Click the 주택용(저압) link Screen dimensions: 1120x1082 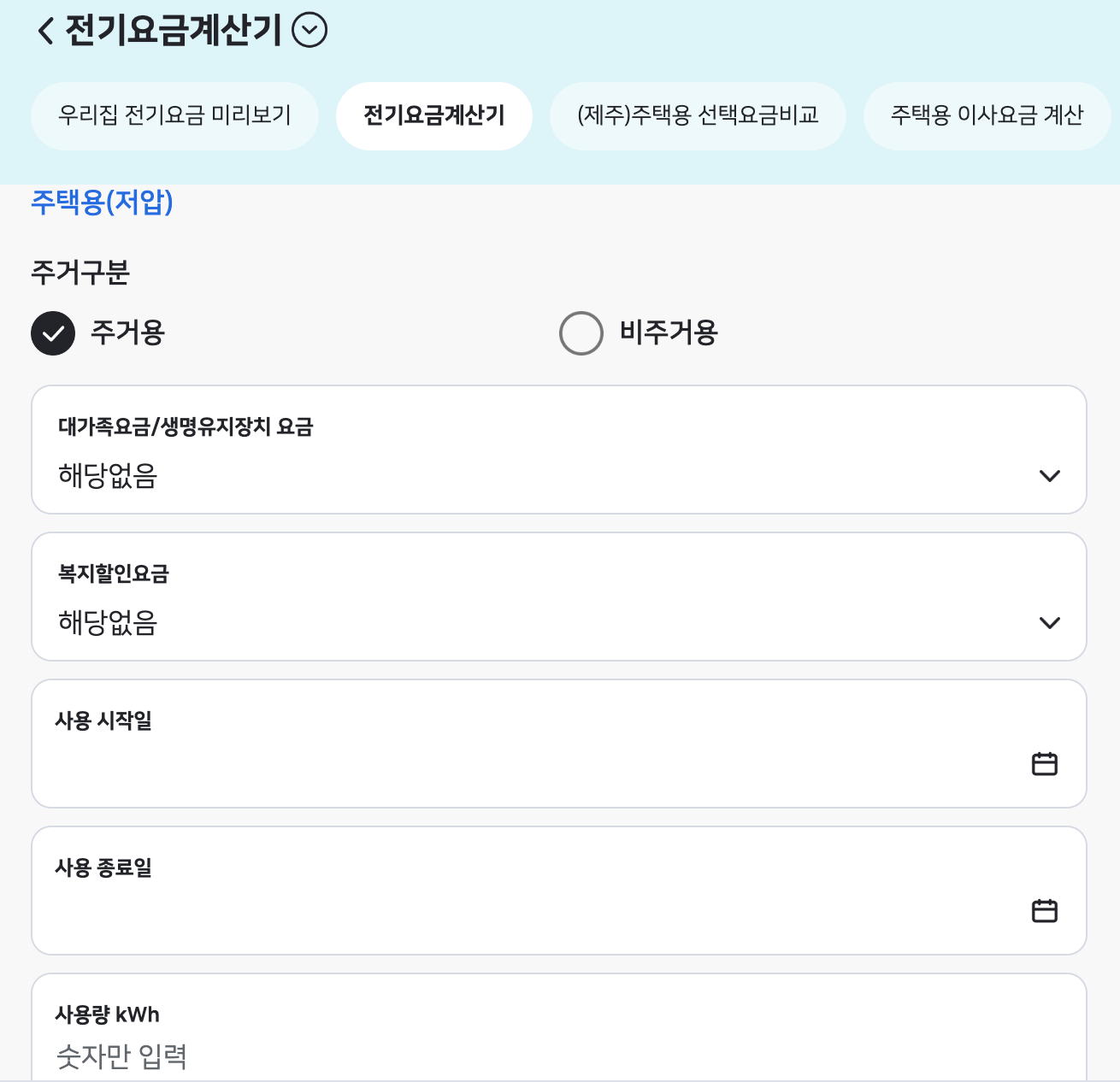tap(102, 203)
